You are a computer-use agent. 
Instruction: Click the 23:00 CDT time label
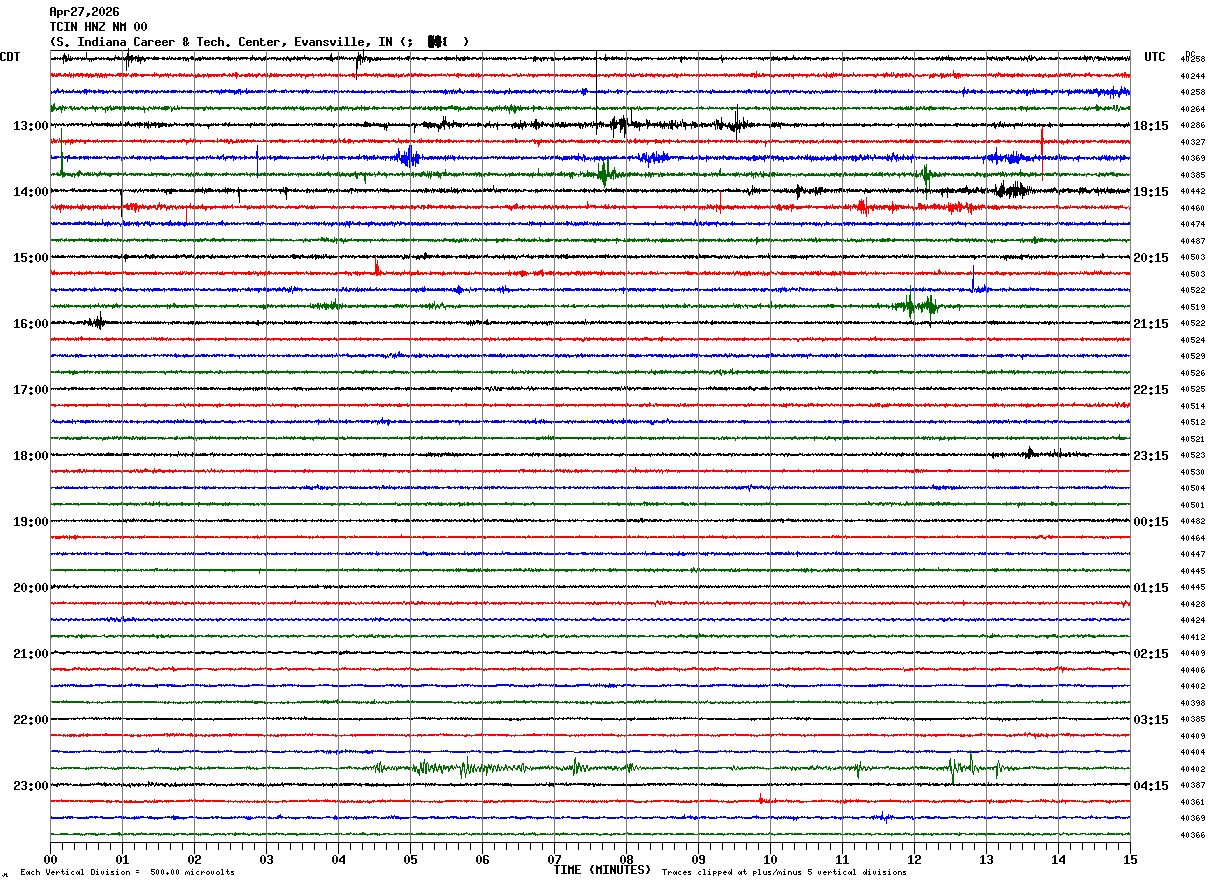coord(31,786)
